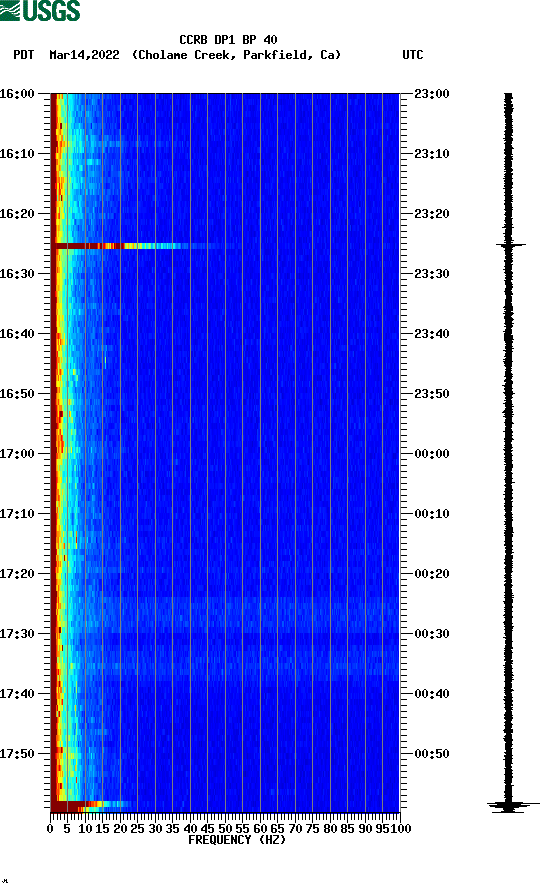552x892 pixels.
Task: Click the "FREQUENCY (HZ)" axis label
Action: pos(237,840)
